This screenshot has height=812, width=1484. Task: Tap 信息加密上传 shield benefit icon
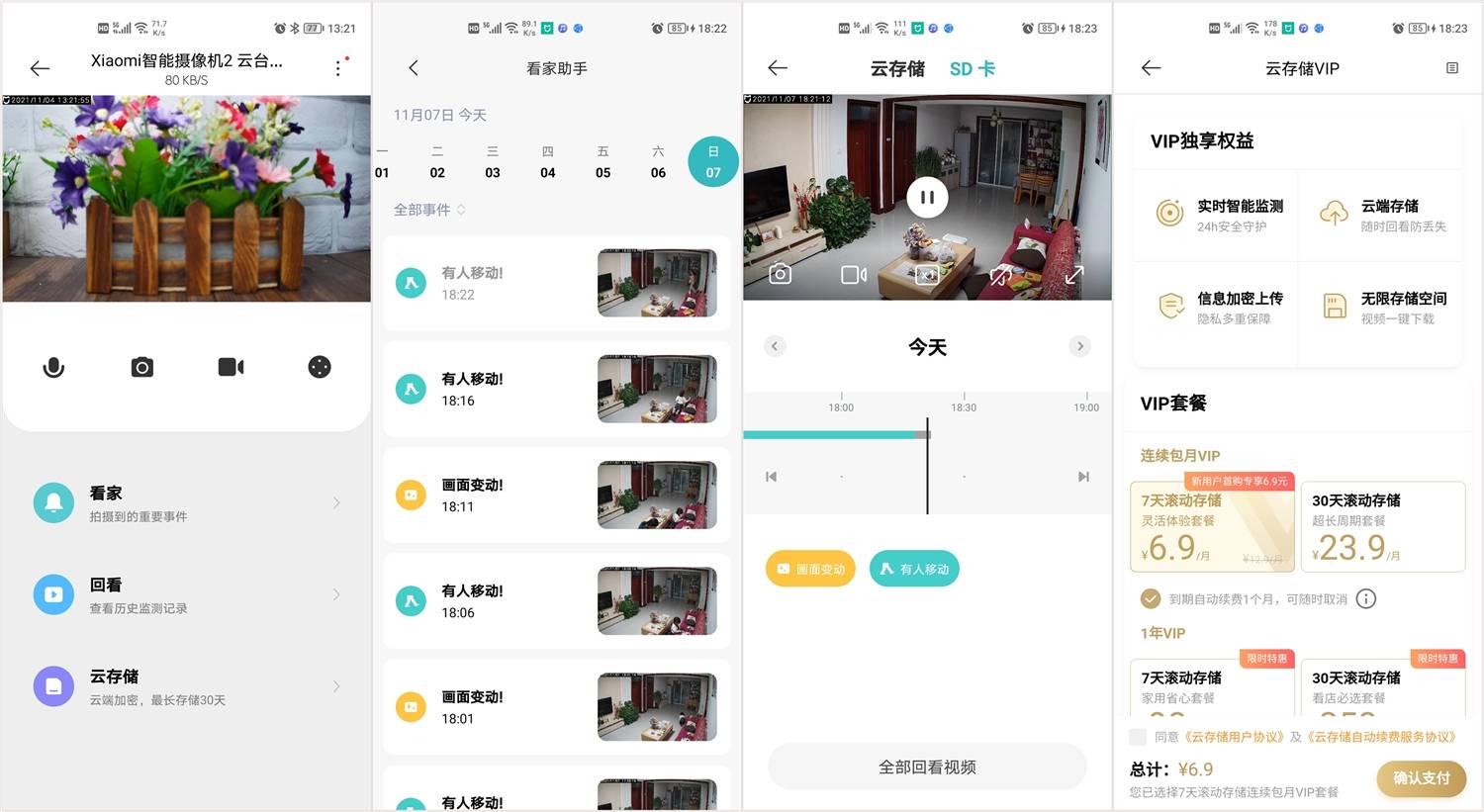[1170, 306]
